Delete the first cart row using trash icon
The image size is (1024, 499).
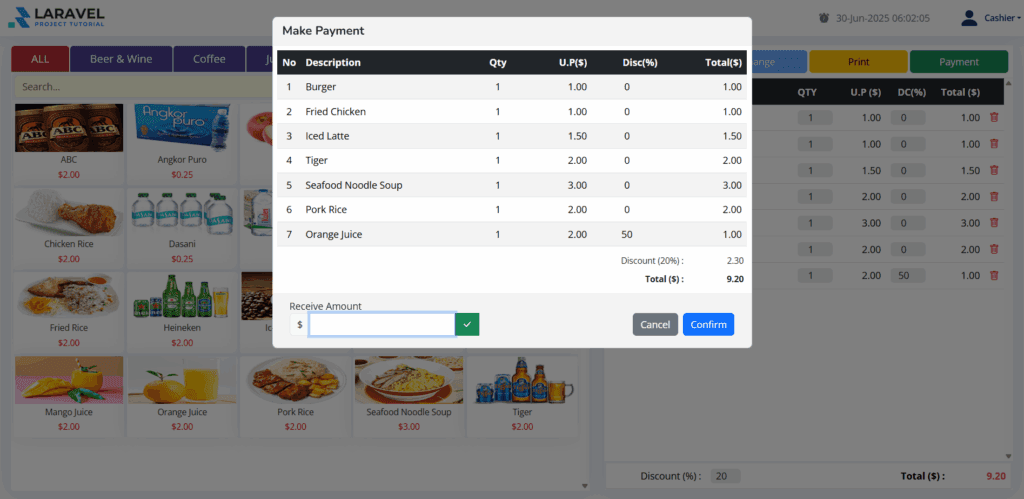pos(994,118)
